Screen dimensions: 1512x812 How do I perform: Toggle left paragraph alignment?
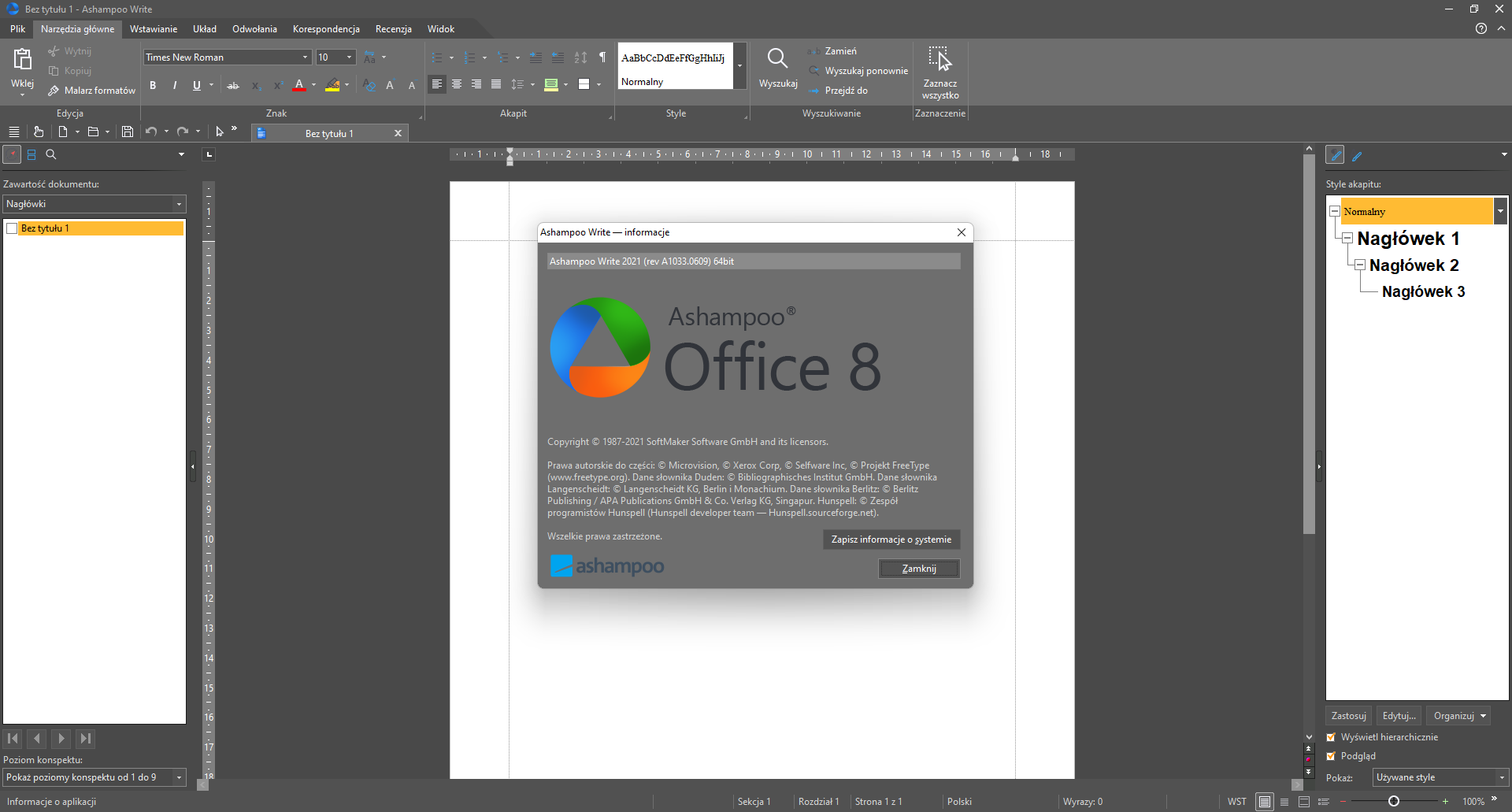click(437, 84)
